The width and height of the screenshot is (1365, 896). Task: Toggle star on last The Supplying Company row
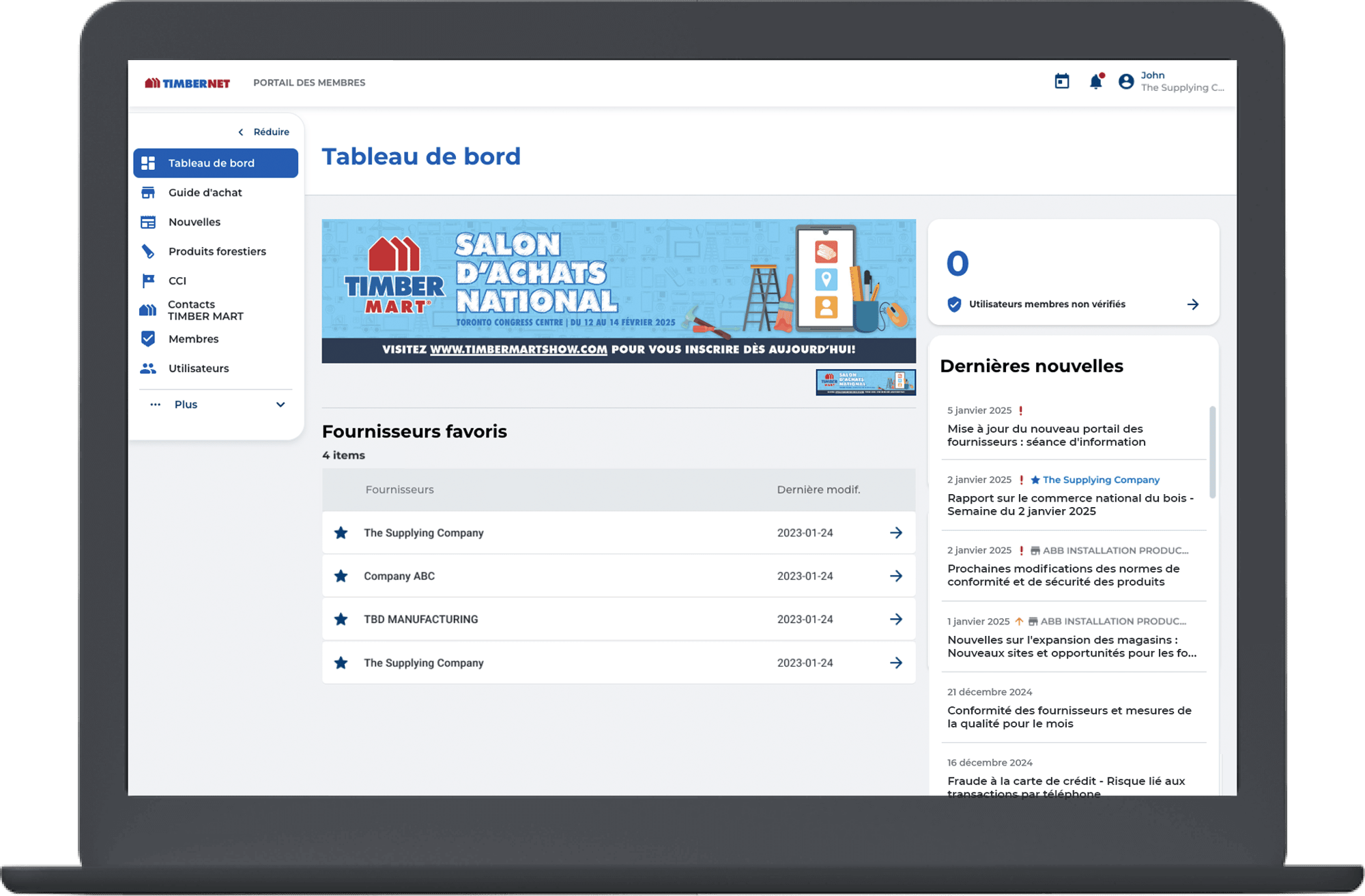[341, 663]
